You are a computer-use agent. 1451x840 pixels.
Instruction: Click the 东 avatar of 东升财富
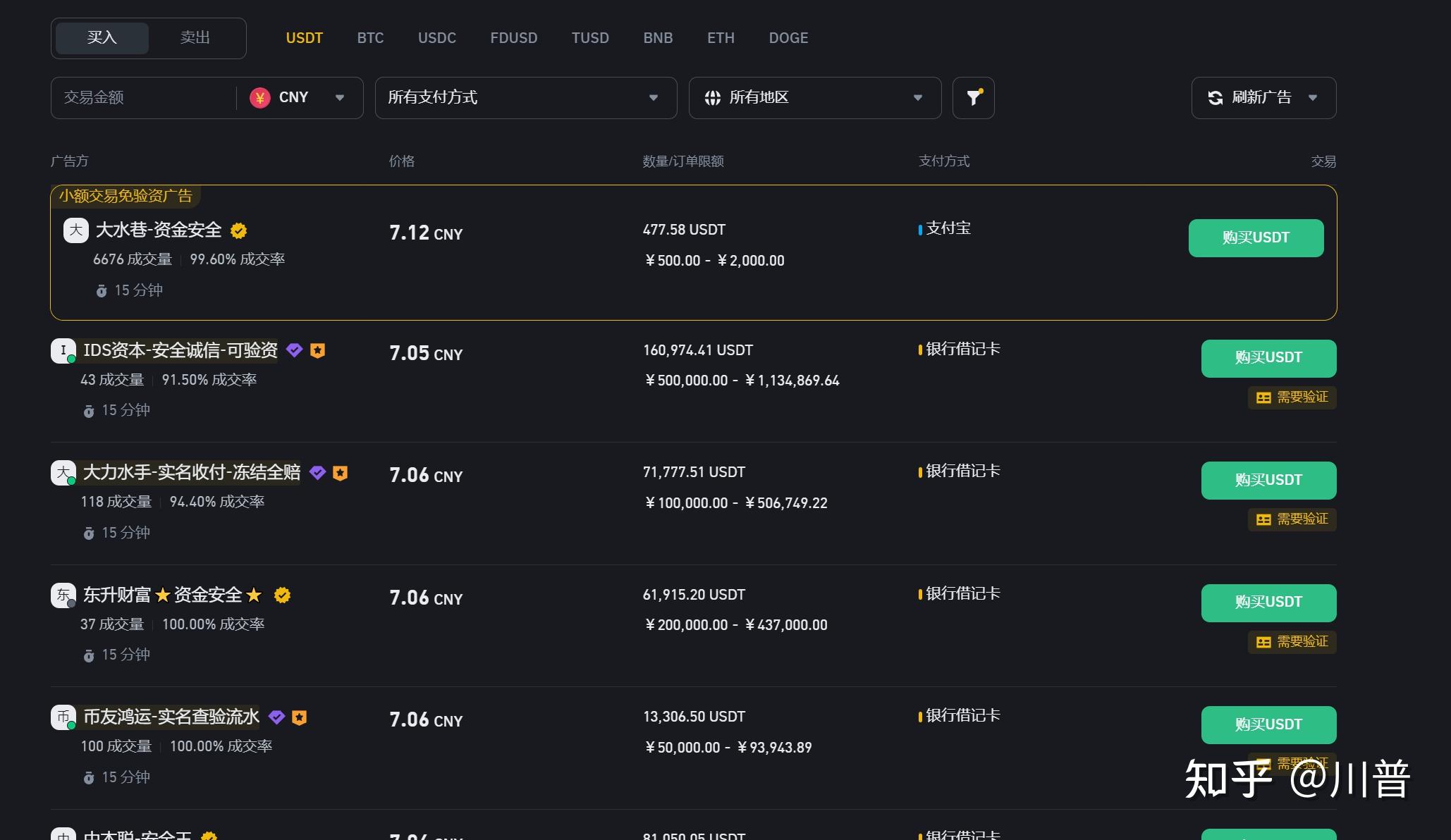63,595
